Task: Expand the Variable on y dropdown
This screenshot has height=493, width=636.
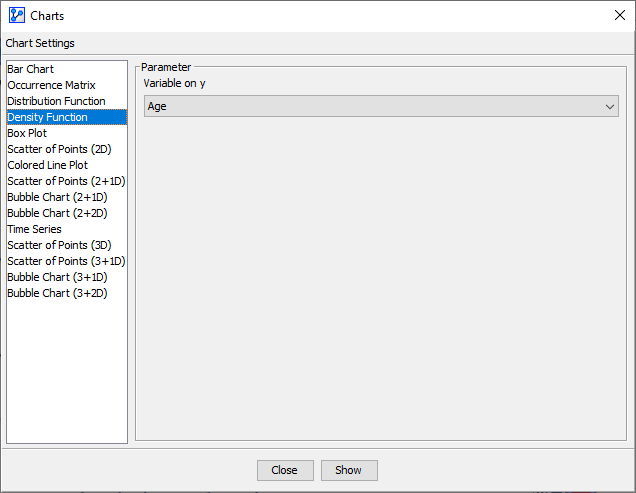Action: [x=381, y=106]
